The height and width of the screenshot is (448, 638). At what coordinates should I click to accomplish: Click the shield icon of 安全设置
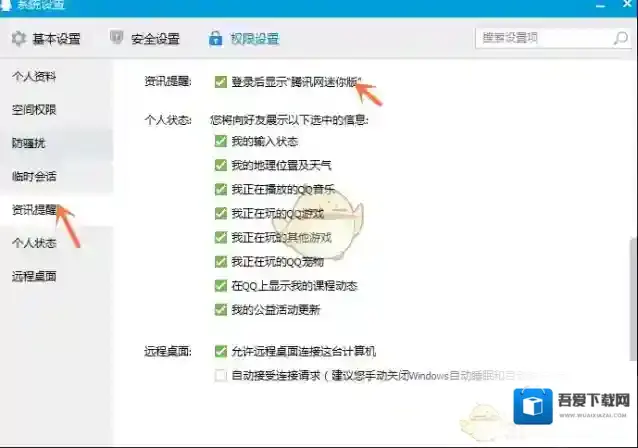116,37
